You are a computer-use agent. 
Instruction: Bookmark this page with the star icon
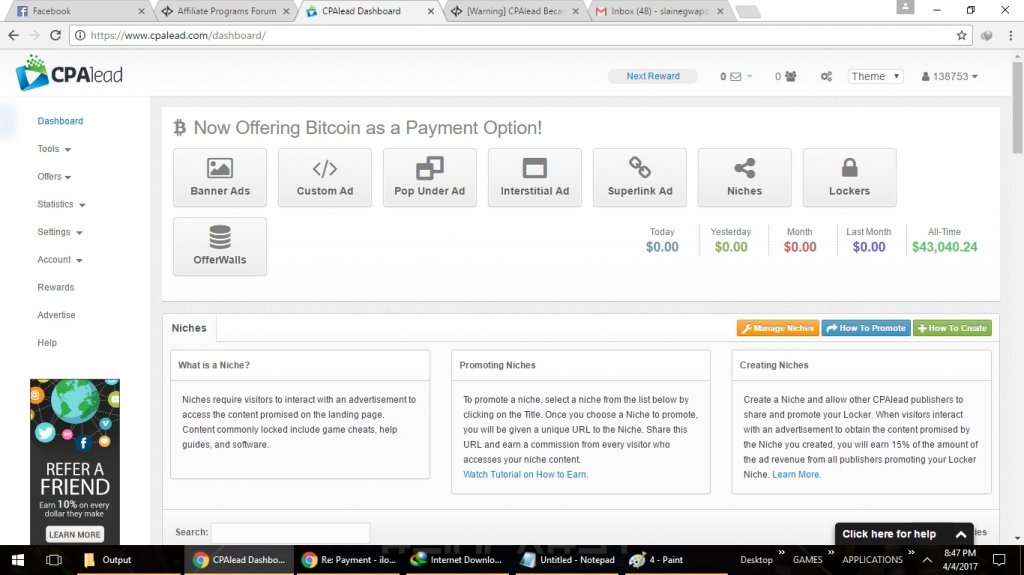click(x=961, y=35)
